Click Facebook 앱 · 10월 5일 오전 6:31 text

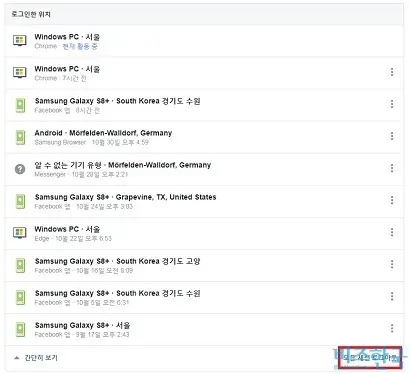[x=82, y=302]
